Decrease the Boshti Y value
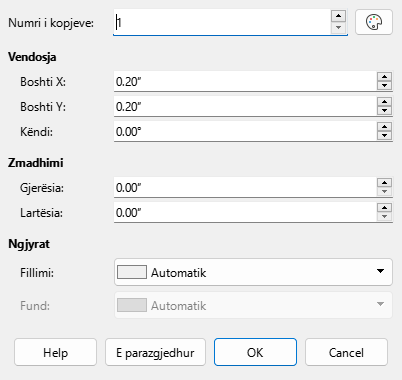The width and height of the screenshot is (402, 380). 385,110
